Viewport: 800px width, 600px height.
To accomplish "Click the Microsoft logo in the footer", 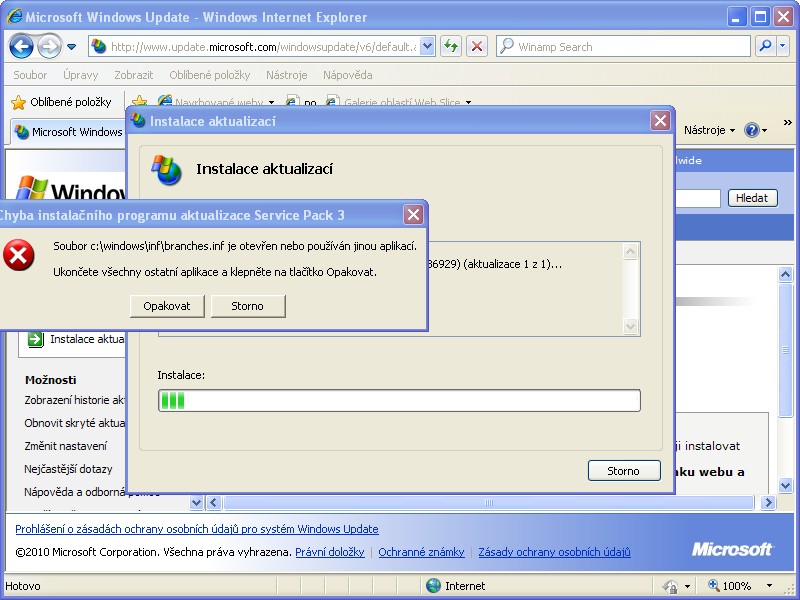I will (732, 549).
